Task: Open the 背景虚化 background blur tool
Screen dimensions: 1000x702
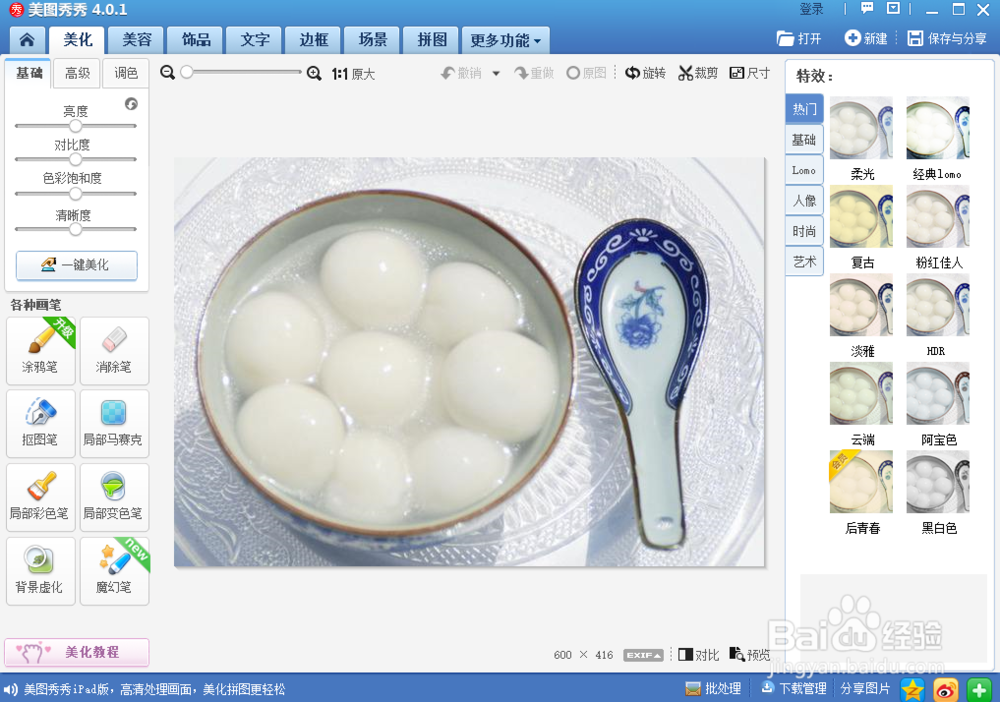Action: pyautogui.click(x=41, y=571)
